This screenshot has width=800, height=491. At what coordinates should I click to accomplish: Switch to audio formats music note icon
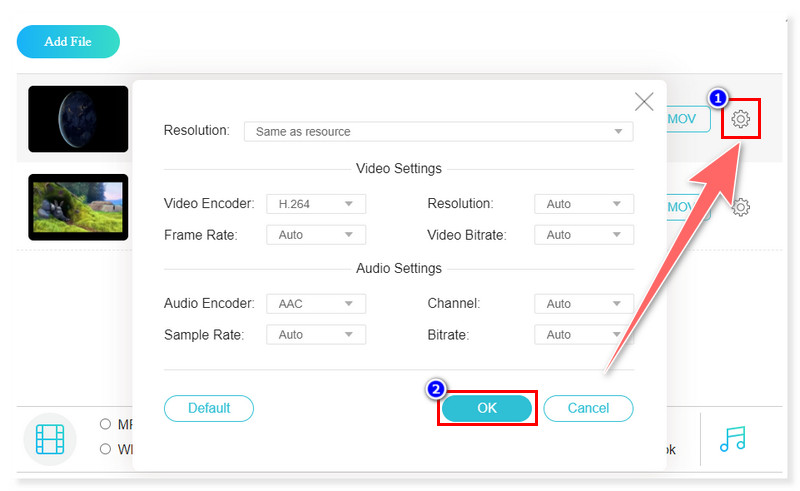point(733,439)
